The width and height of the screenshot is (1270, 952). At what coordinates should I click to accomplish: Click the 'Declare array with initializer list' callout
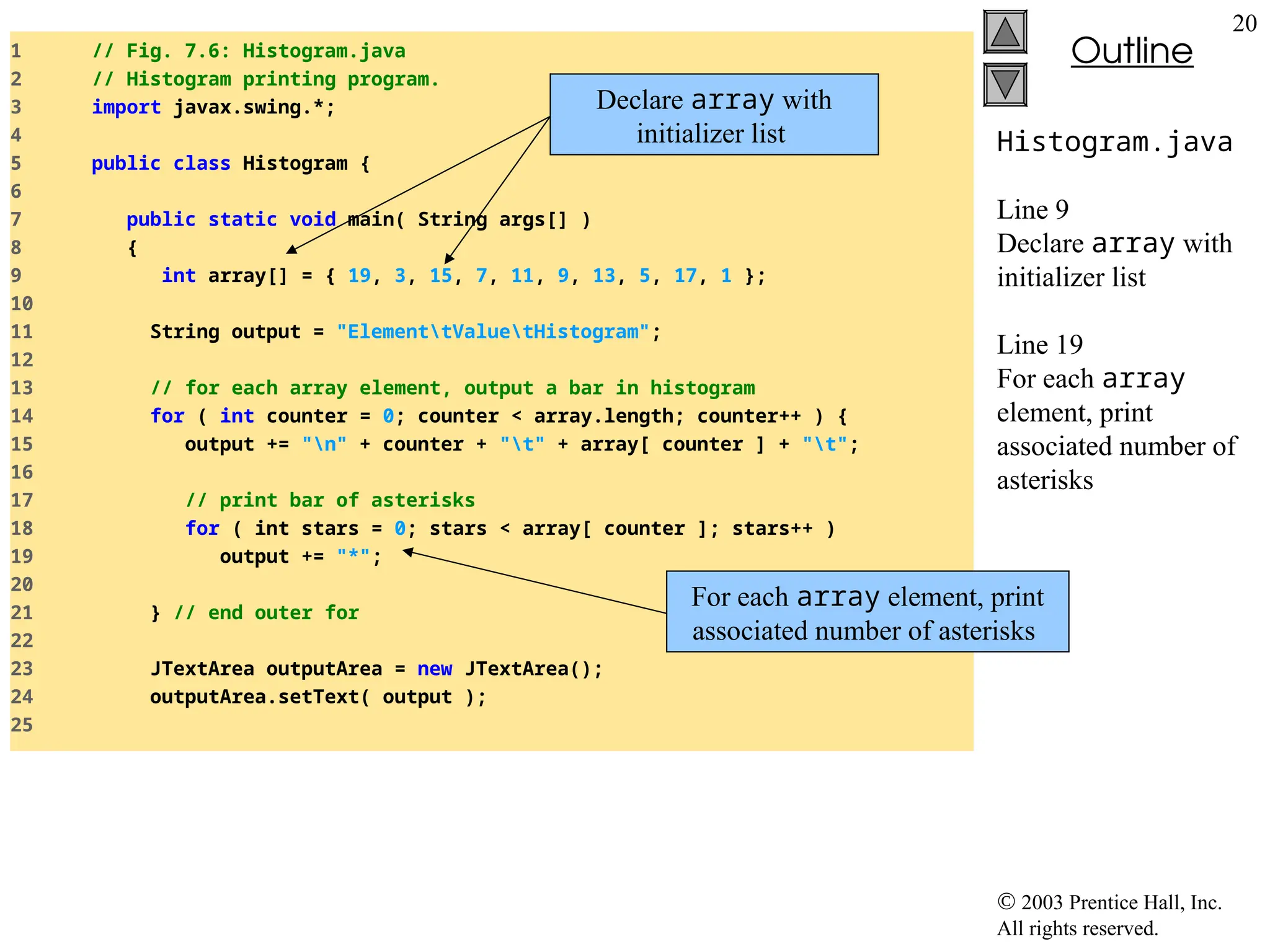(x=714, y=115)
